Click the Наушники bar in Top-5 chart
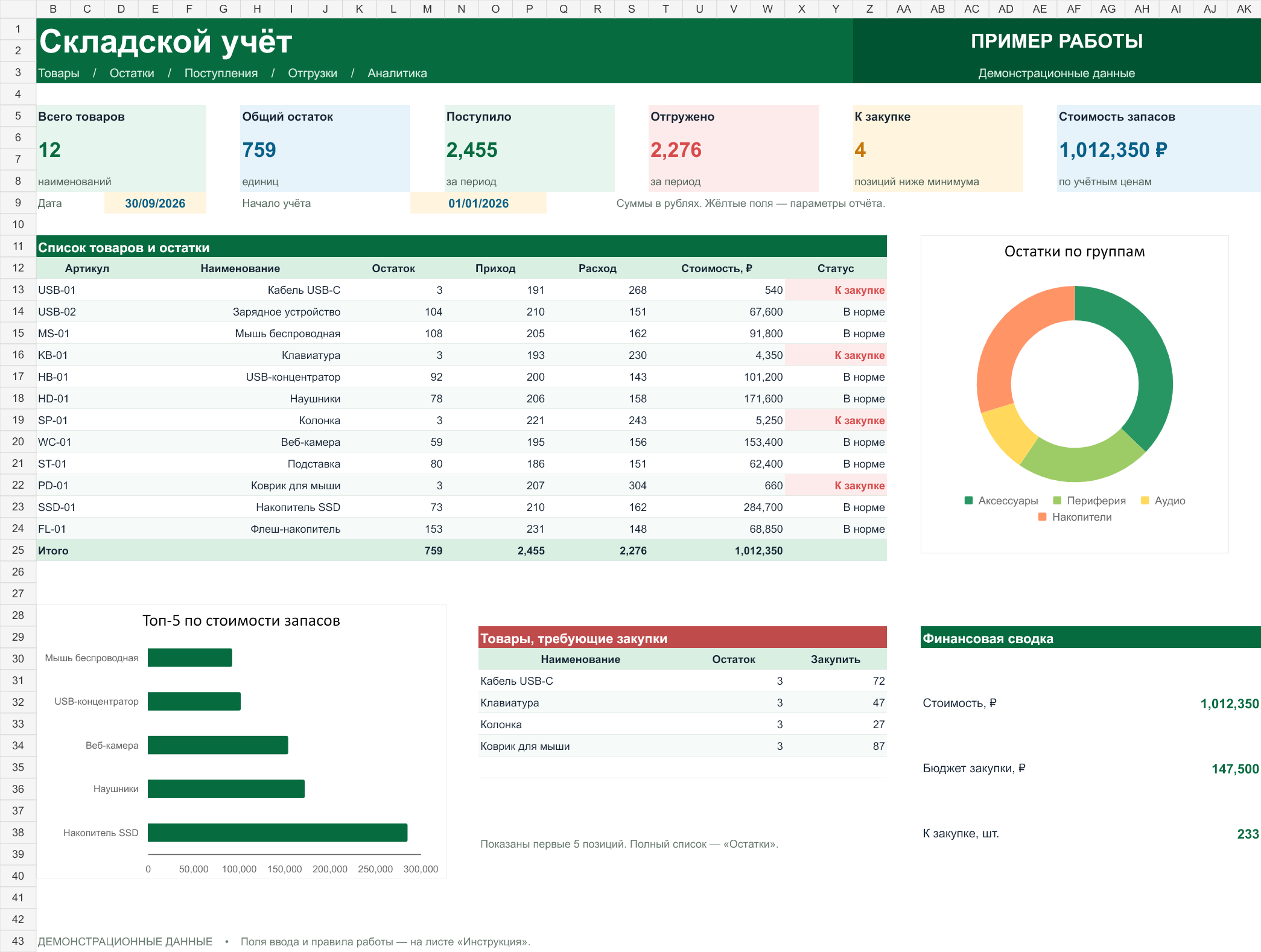1261x952 pixels. click(226, 789)
